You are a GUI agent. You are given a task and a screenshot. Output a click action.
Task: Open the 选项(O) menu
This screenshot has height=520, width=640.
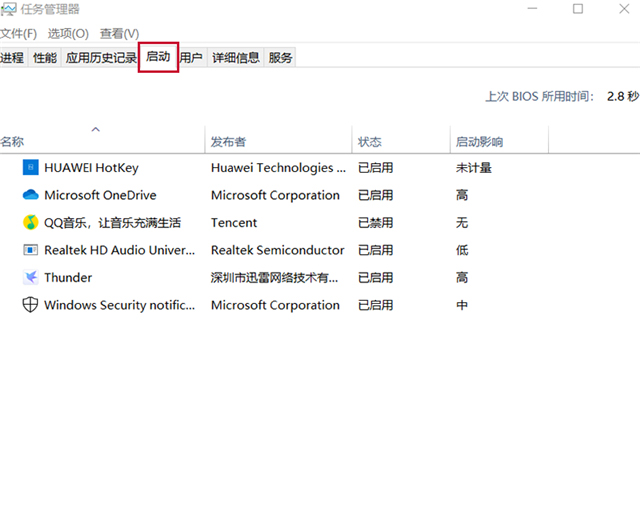click(x=68, y=33)
